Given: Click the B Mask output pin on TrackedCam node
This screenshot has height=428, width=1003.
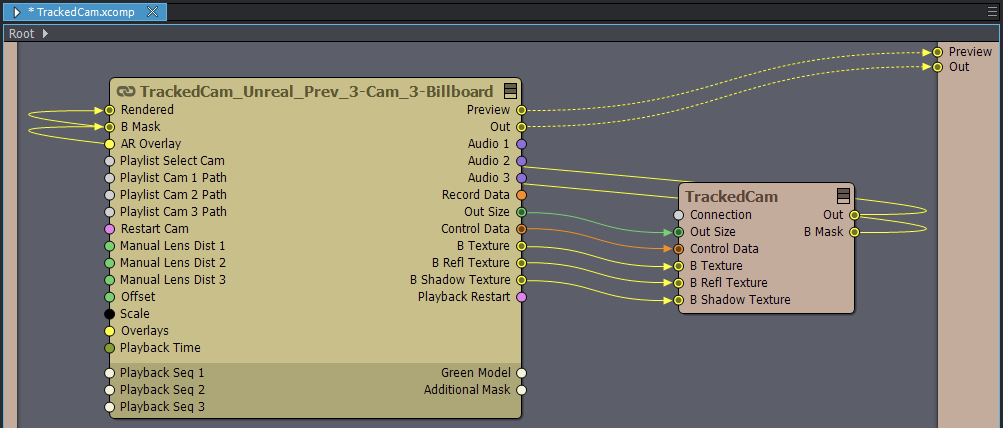Looking at the screenshot, I should coord(854,232).
